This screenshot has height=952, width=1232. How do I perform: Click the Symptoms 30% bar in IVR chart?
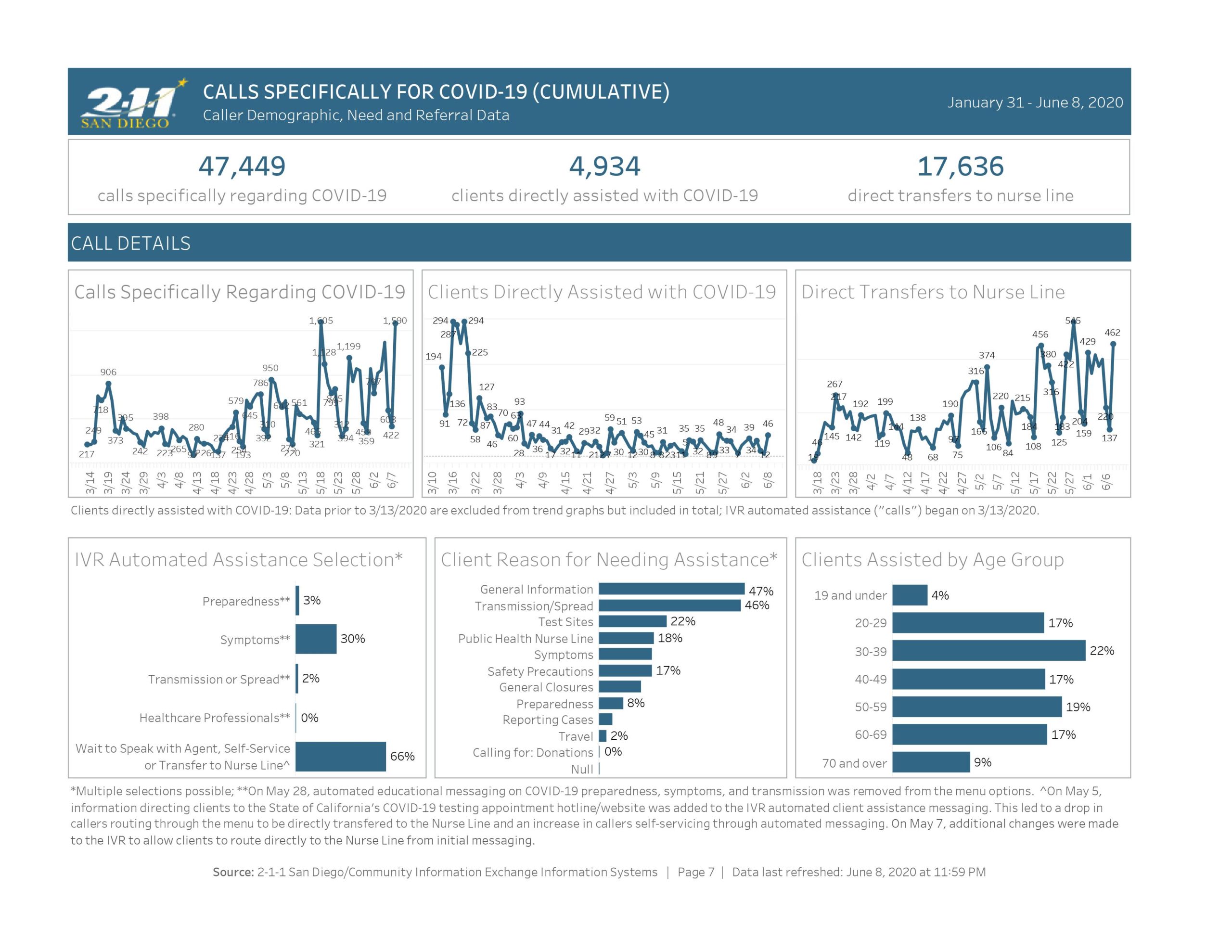coord(316,639)
